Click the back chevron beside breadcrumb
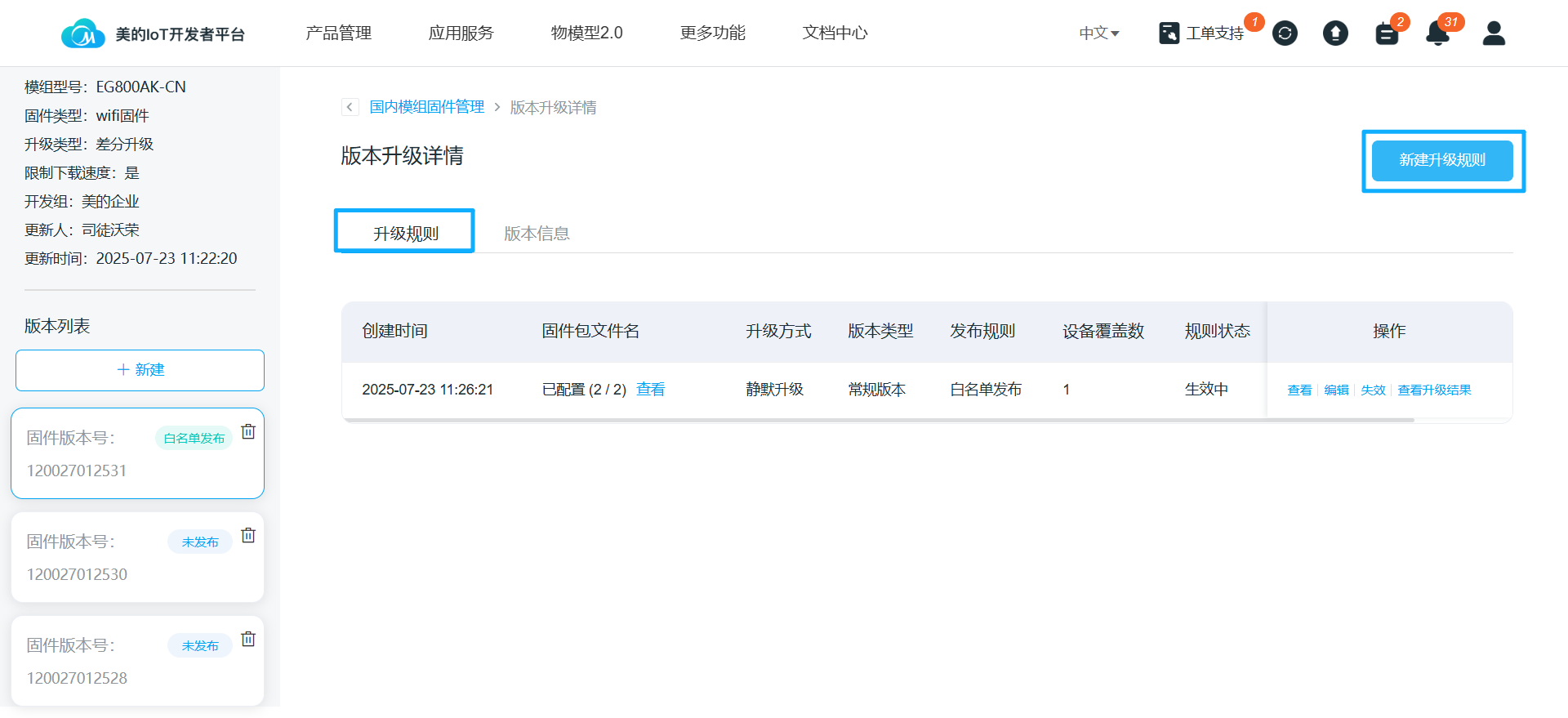 pyautogui.click(x=350, y=107)
